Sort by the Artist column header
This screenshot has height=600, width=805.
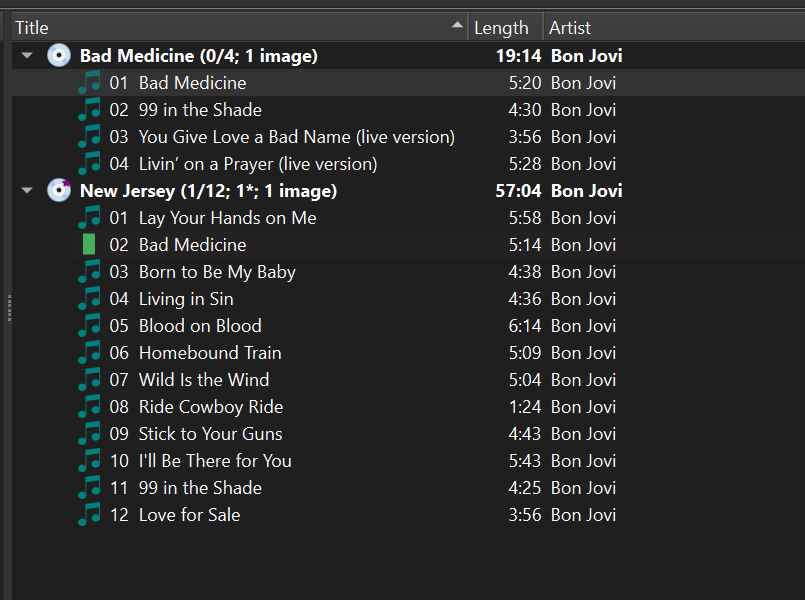click(x=674, y=27)
